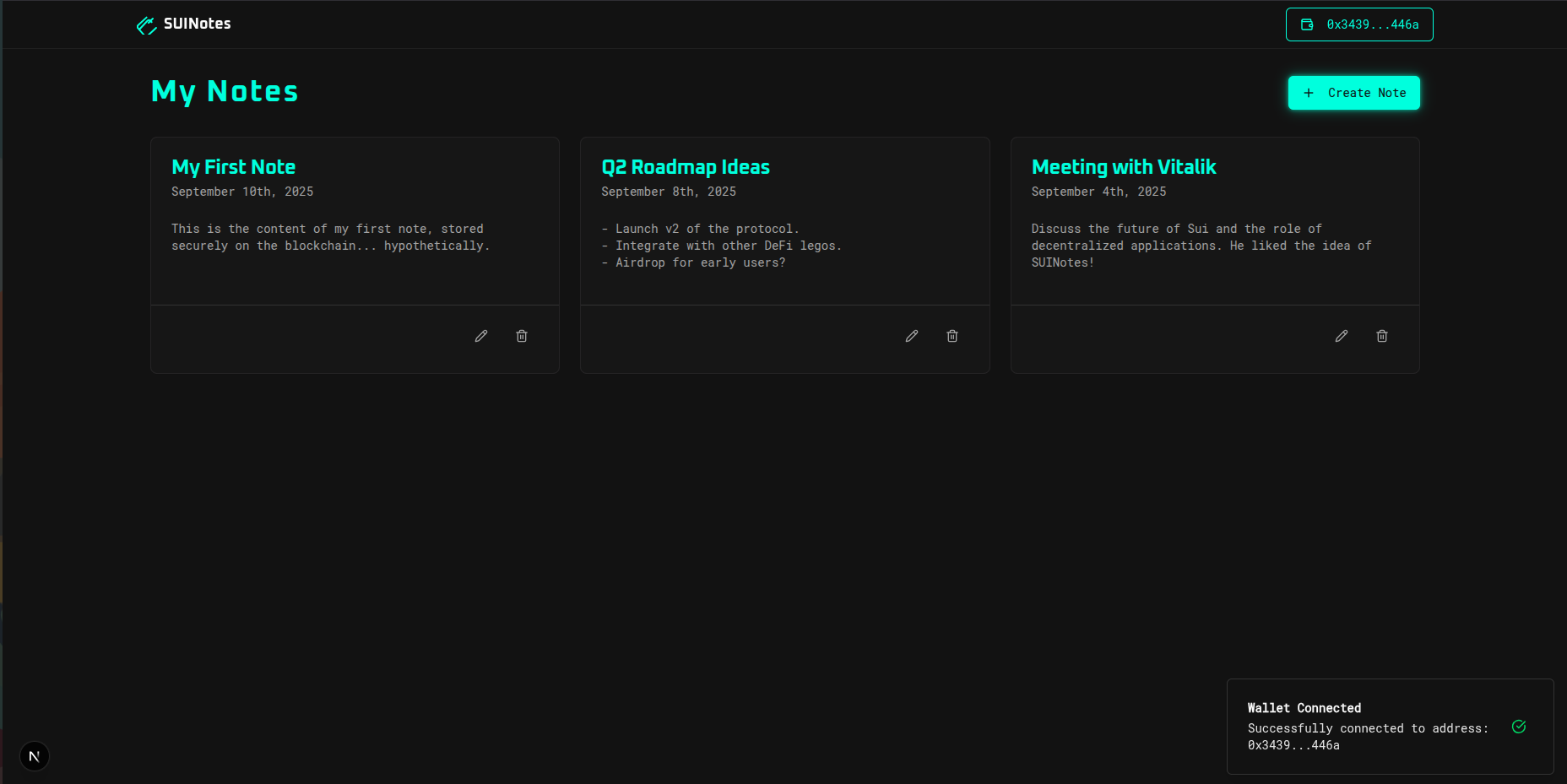
Task: Delete the "My First Note" note
Action: click(x=522, y=336)
